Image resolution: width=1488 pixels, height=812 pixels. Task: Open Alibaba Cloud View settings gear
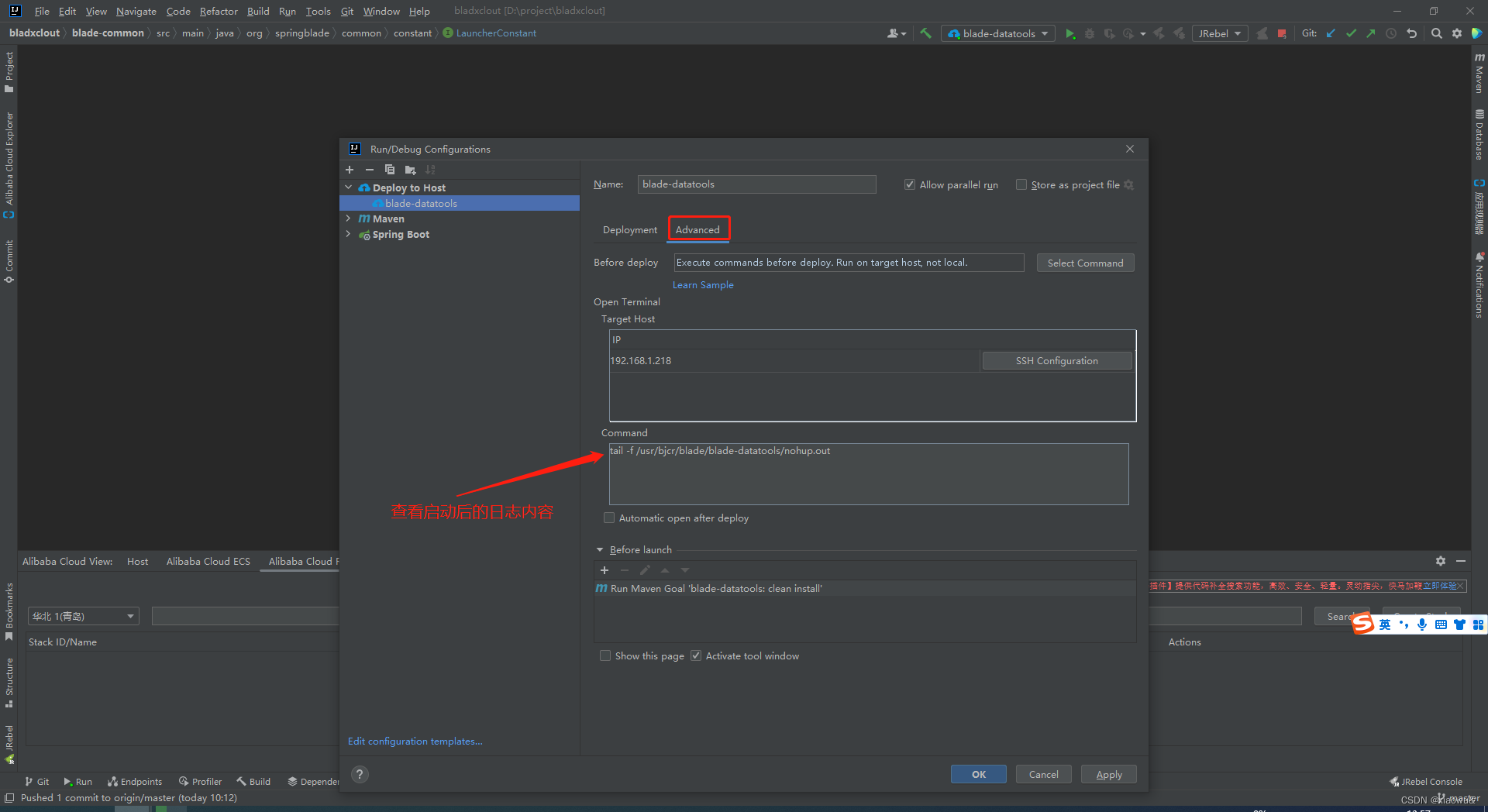1441,561
